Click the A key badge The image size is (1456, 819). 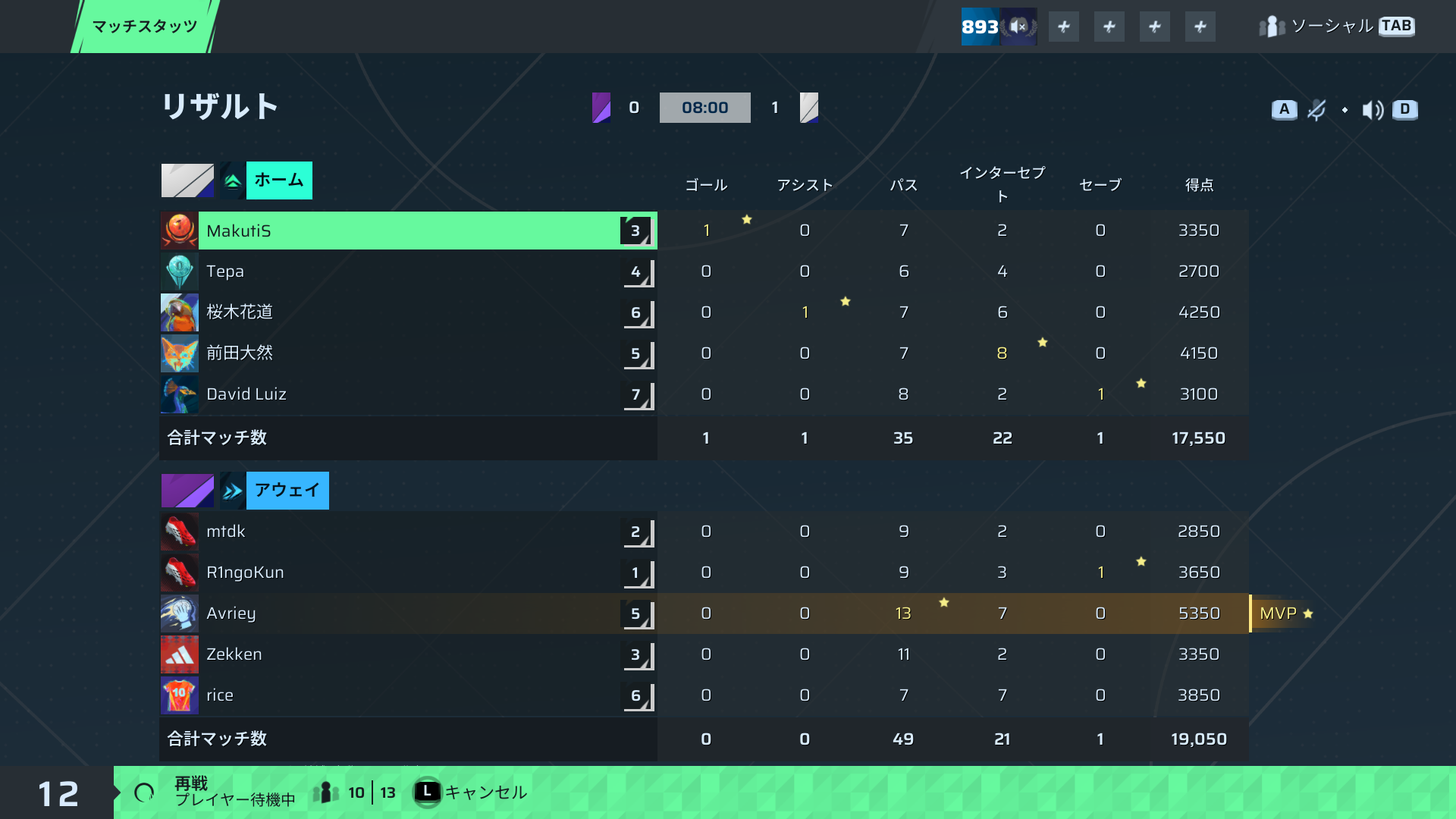coord(1284,109)
